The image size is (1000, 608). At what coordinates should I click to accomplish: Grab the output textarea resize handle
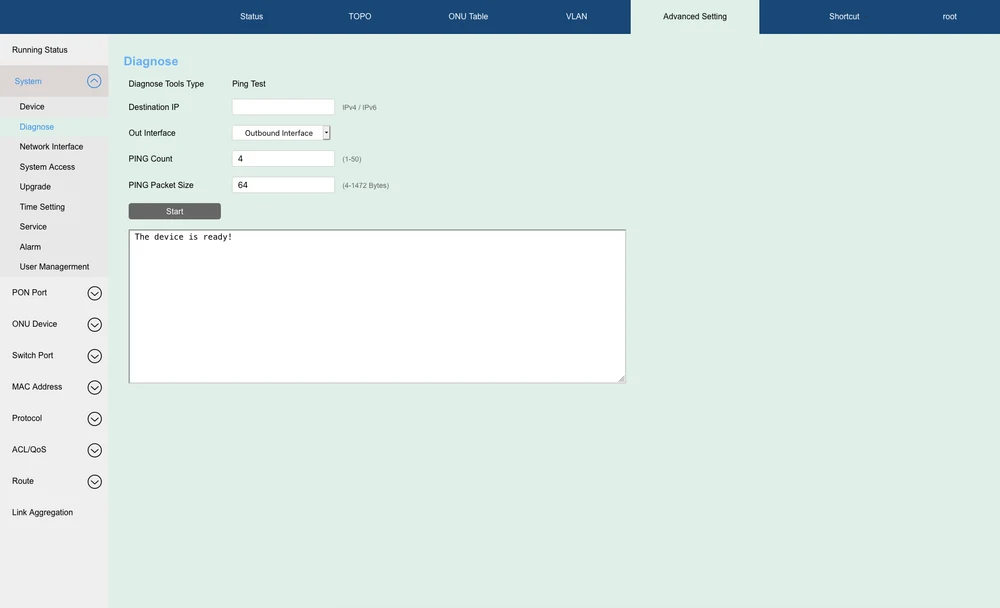click(x=621, y=378)
